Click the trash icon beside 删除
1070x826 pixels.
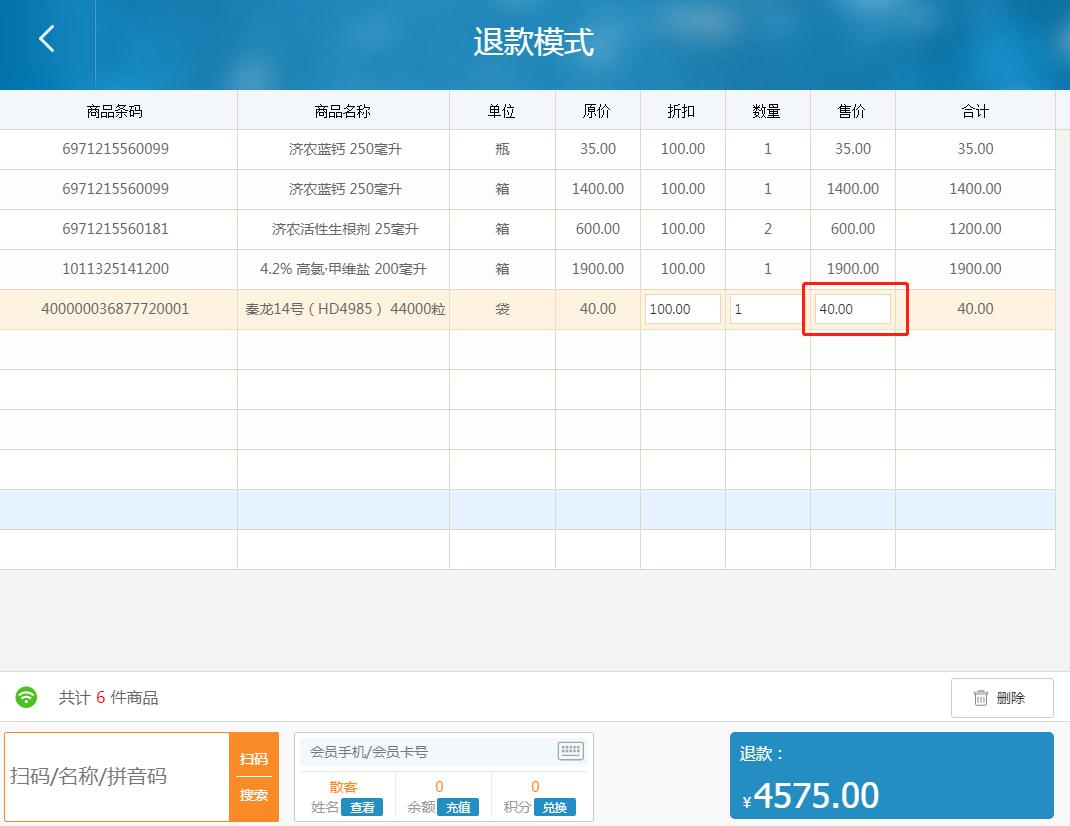pos(982,697)
